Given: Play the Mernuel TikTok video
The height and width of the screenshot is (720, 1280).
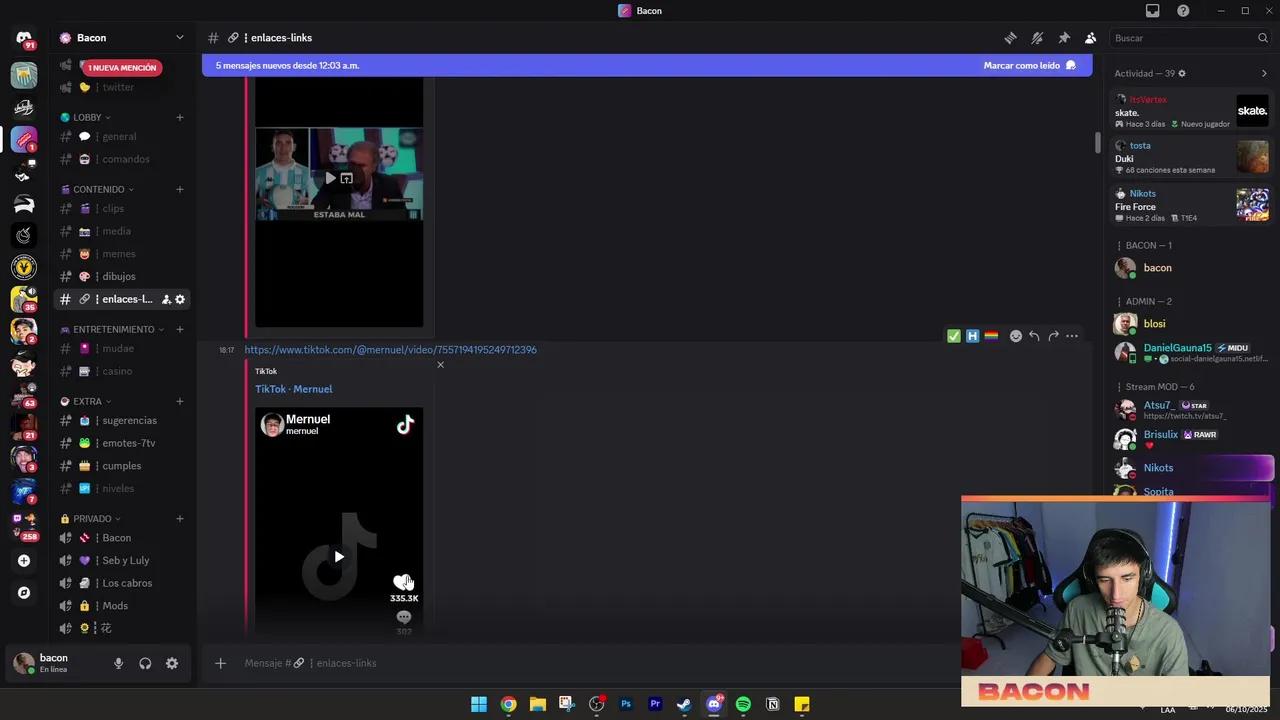Looking at the screenshot, I should (339, 557).
